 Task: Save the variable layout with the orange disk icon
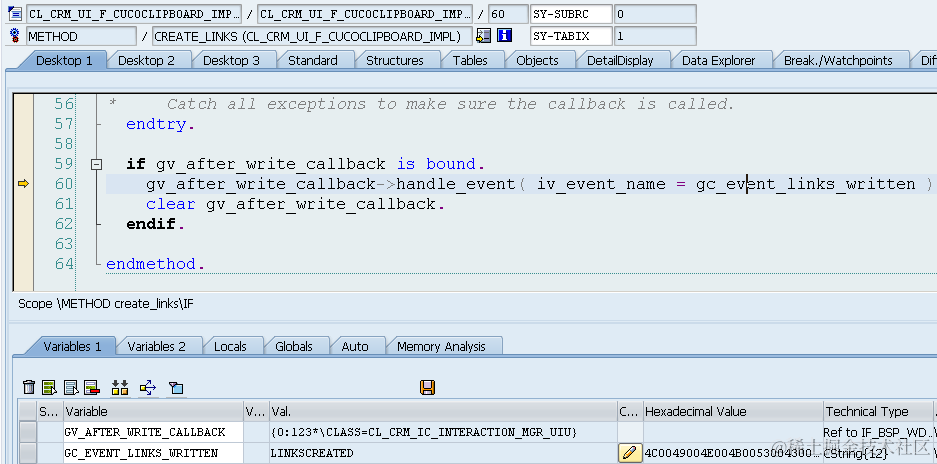click(x=427, y=387)
